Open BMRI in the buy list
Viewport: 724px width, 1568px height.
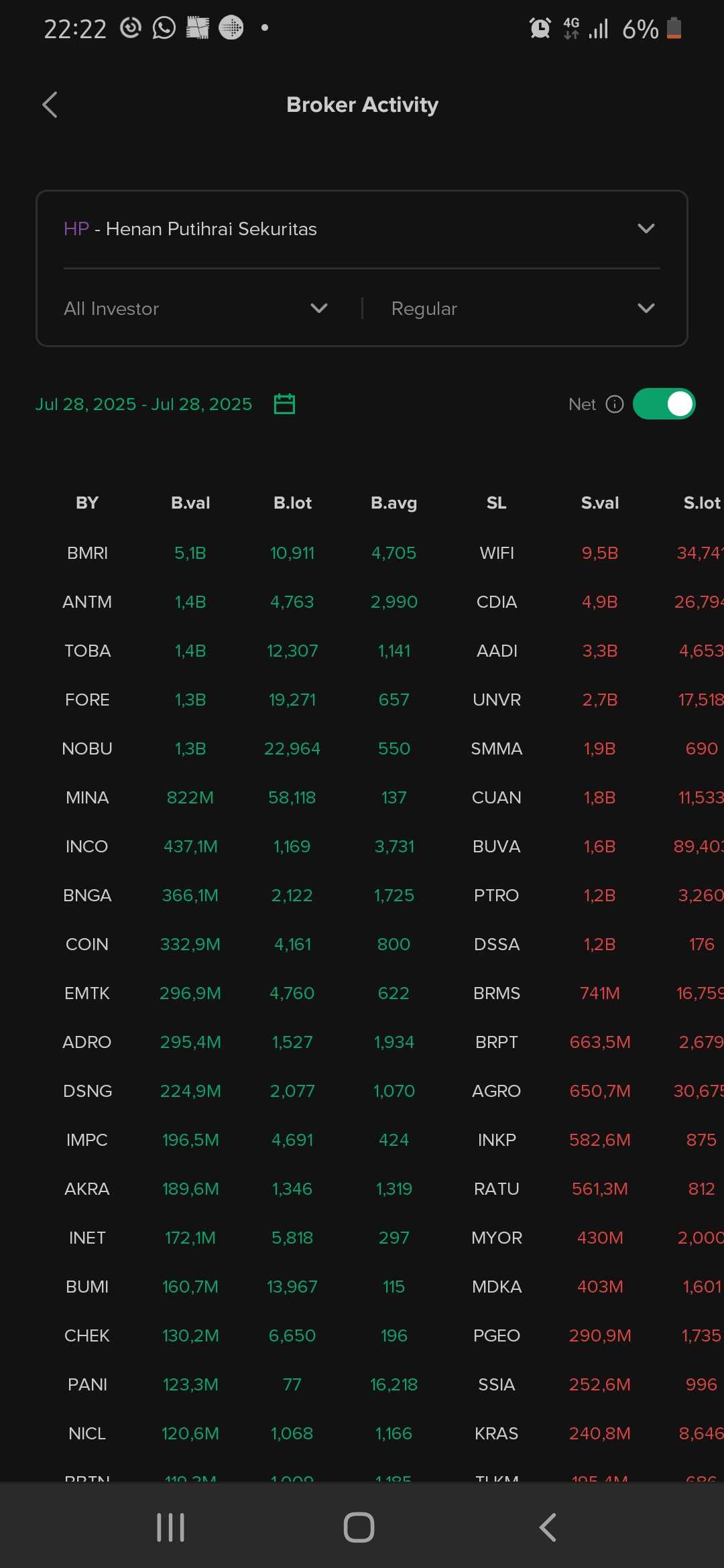click(x=87, y=553)
